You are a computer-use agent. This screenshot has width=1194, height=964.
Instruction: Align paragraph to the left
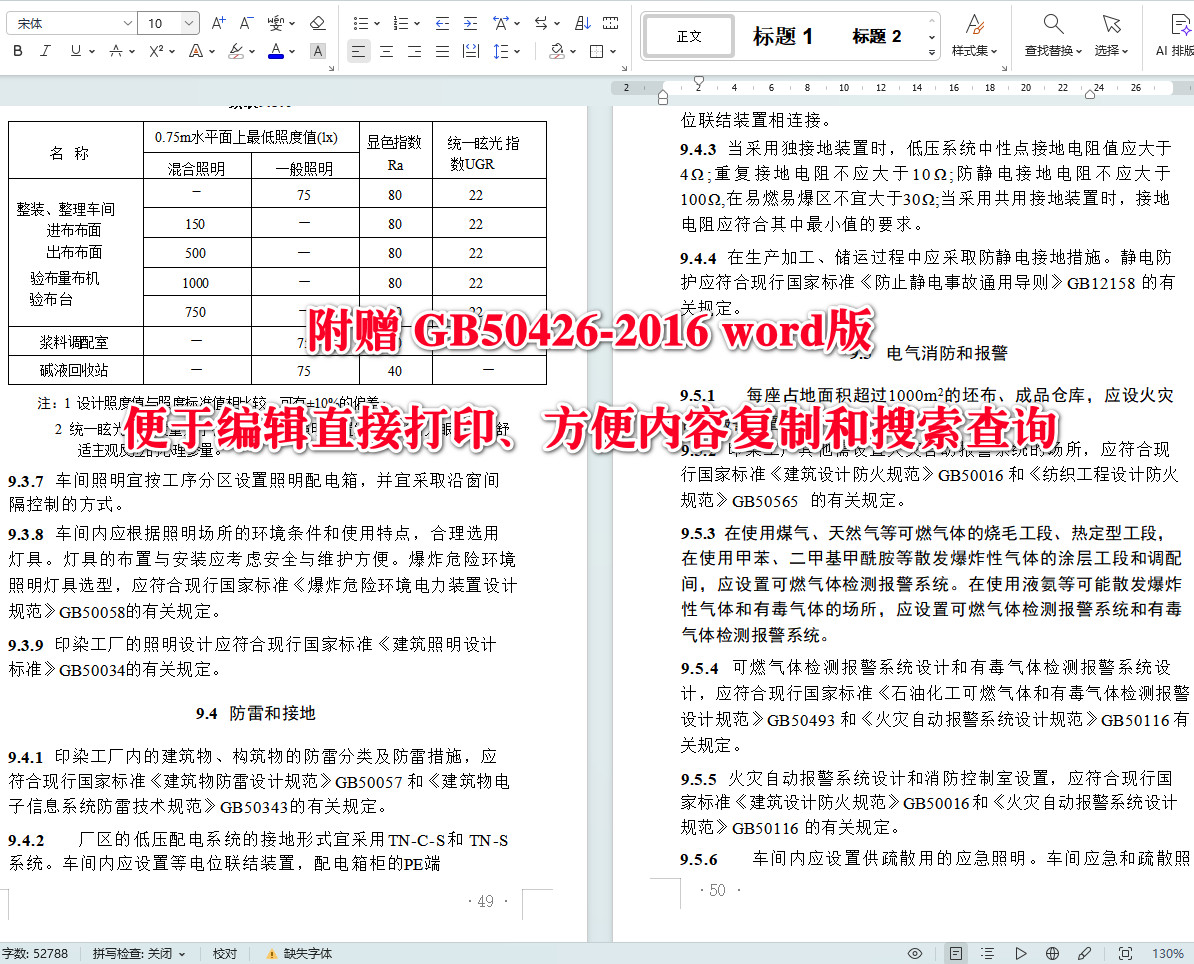click(359, 51)
